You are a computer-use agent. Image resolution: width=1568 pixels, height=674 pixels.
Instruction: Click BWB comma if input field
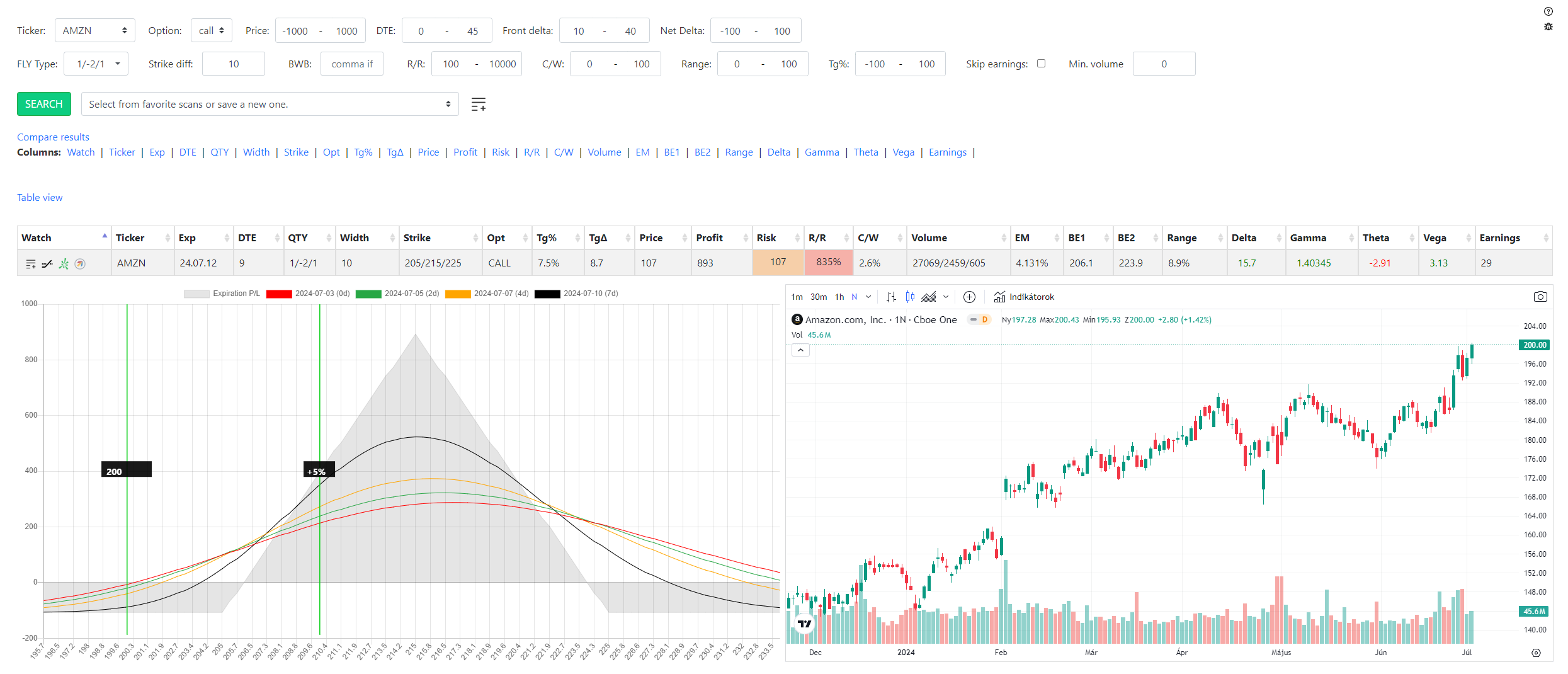352,64
